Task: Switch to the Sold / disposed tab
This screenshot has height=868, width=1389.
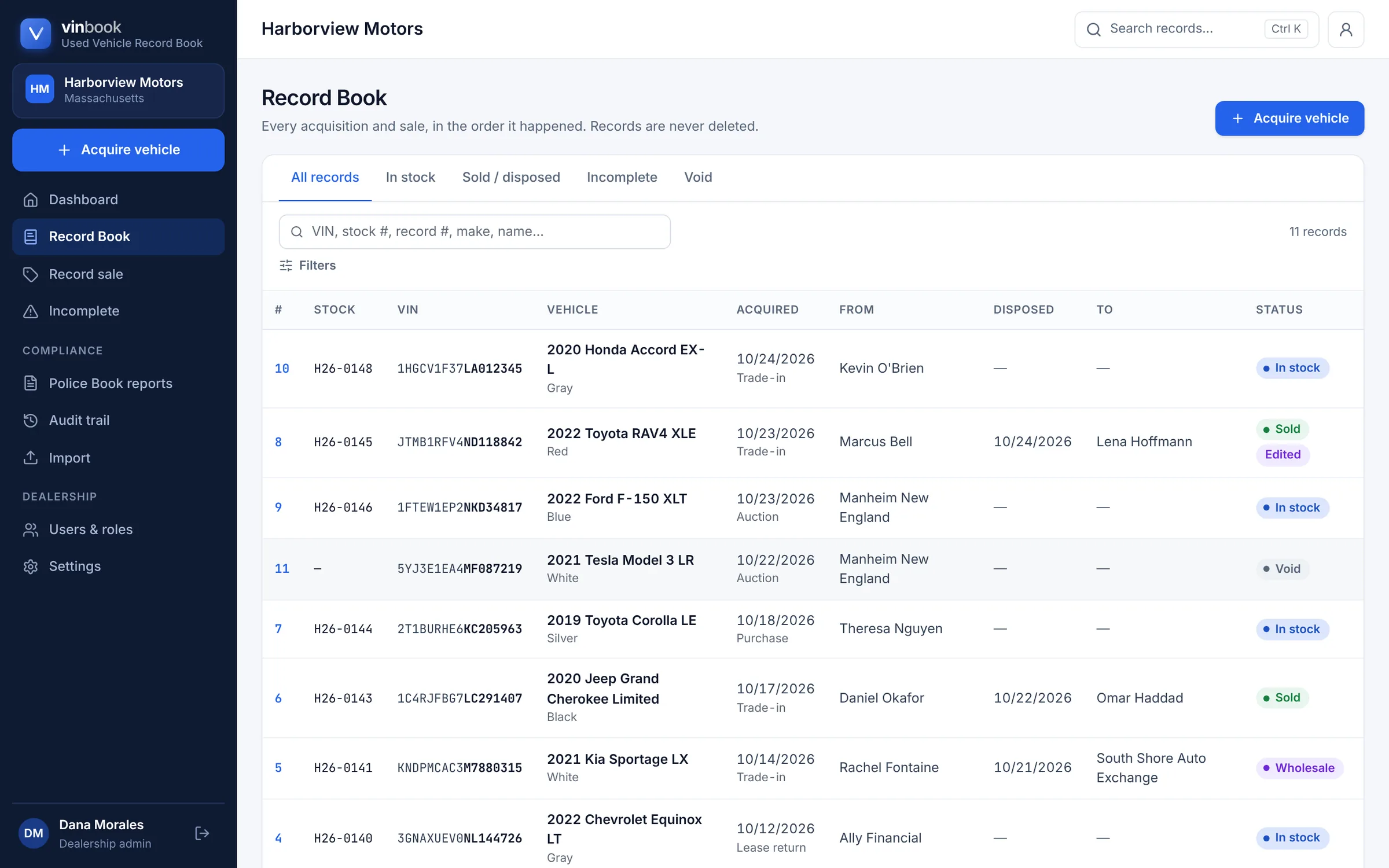Action: click(511, 177)
